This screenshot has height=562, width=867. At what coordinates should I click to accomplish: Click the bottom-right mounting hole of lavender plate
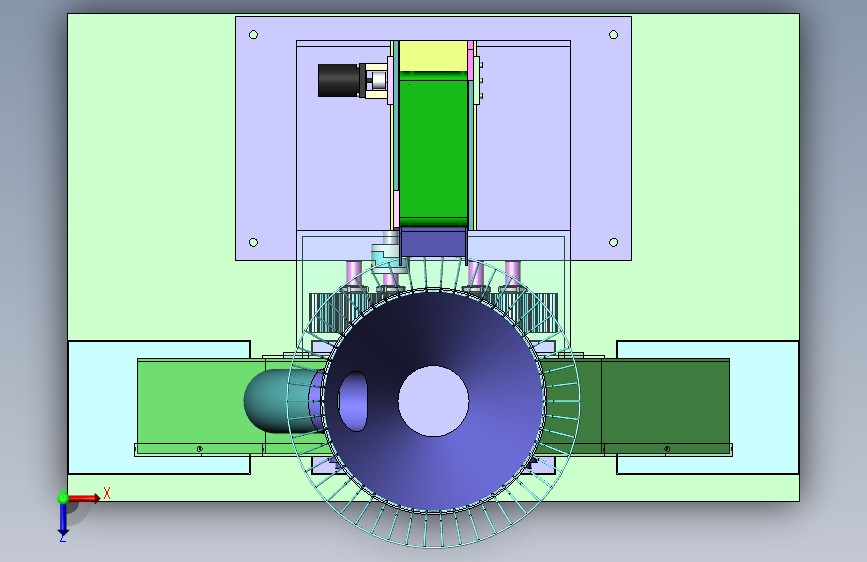pyautogui.click(x=613, y=242)
